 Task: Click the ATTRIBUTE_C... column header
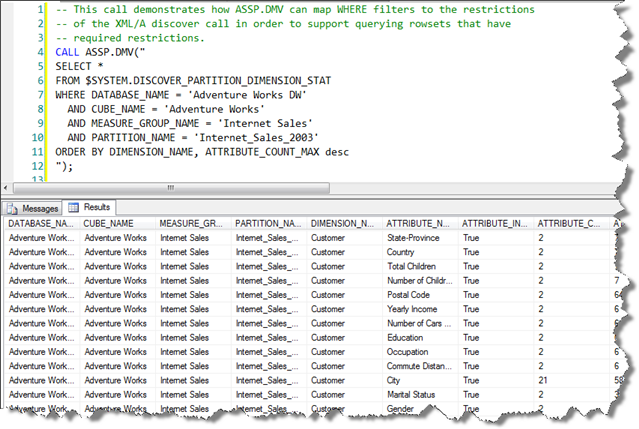pyautogui.click(x=569, y=224)
